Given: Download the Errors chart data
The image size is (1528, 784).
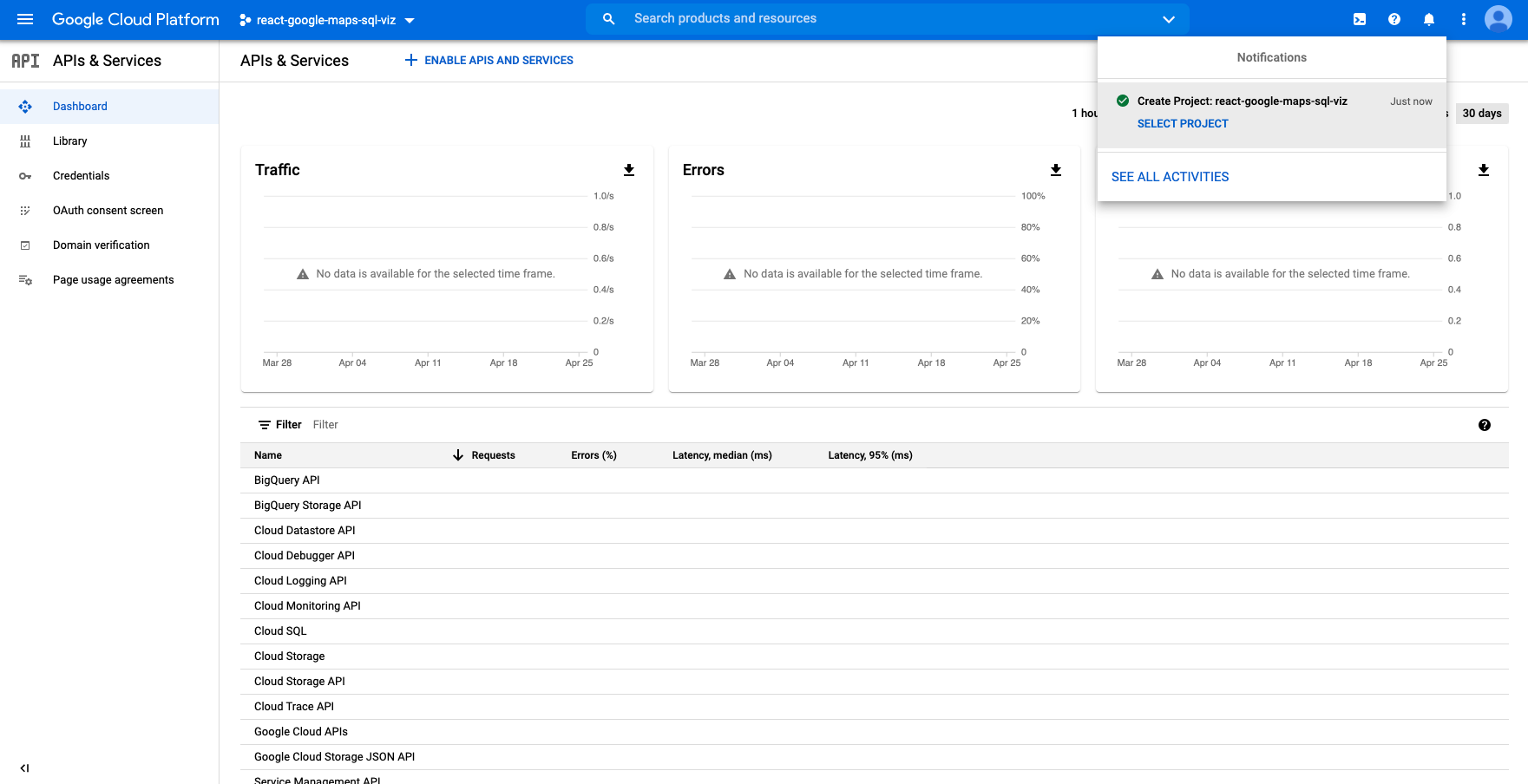Looking at the screenshot, I should 1056,170.
